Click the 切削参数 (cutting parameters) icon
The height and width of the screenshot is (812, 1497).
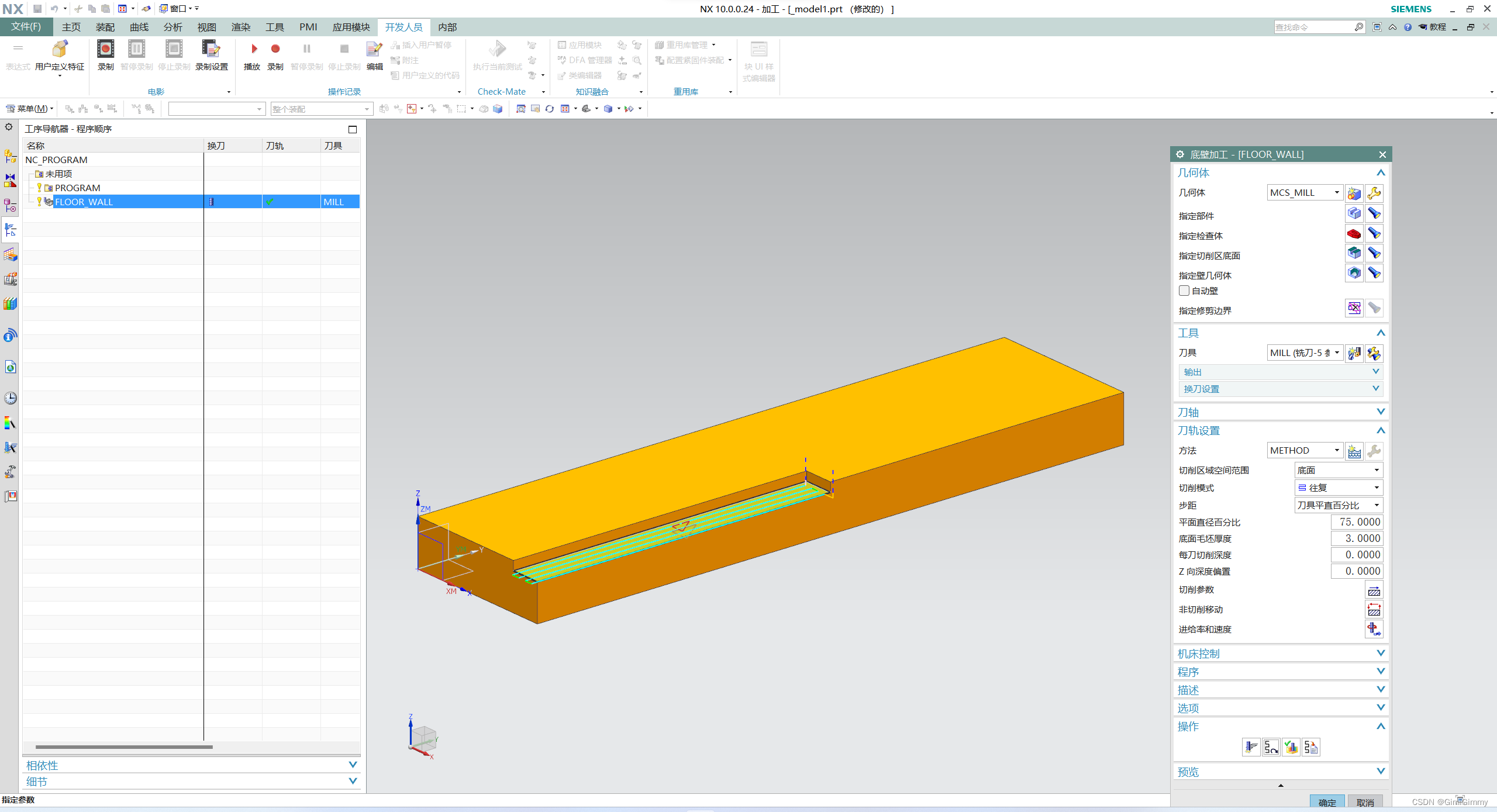1374,590
